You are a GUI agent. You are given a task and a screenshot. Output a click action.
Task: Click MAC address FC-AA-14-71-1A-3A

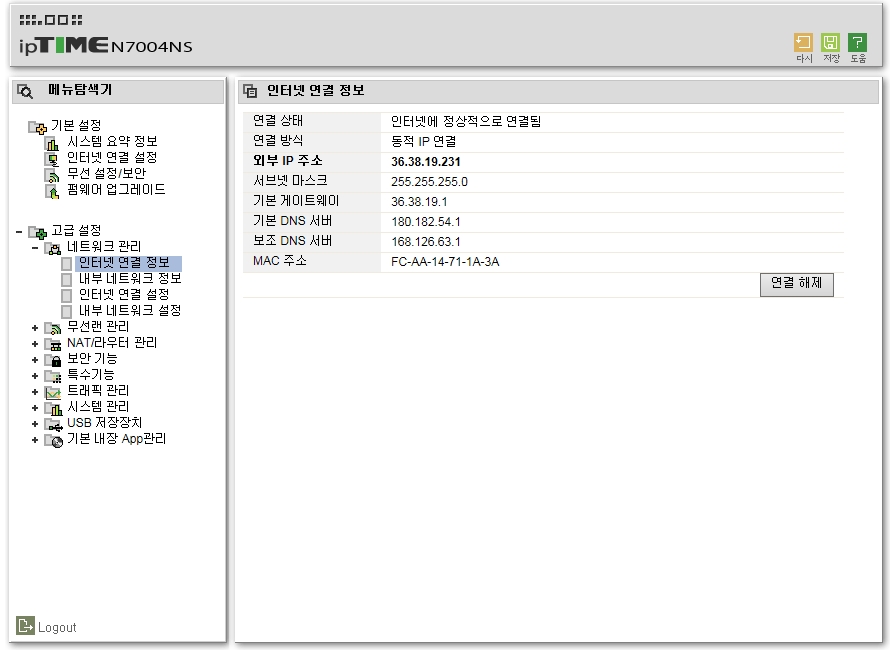click(445, 262)
